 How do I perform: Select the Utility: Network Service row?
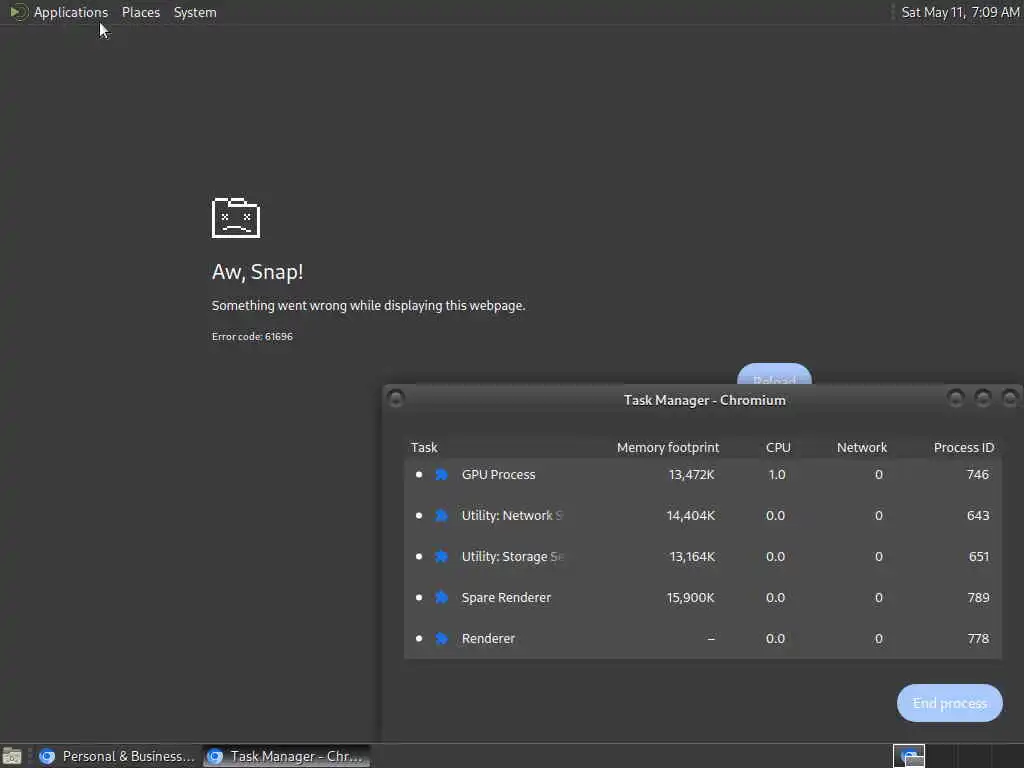coord(703,516)
